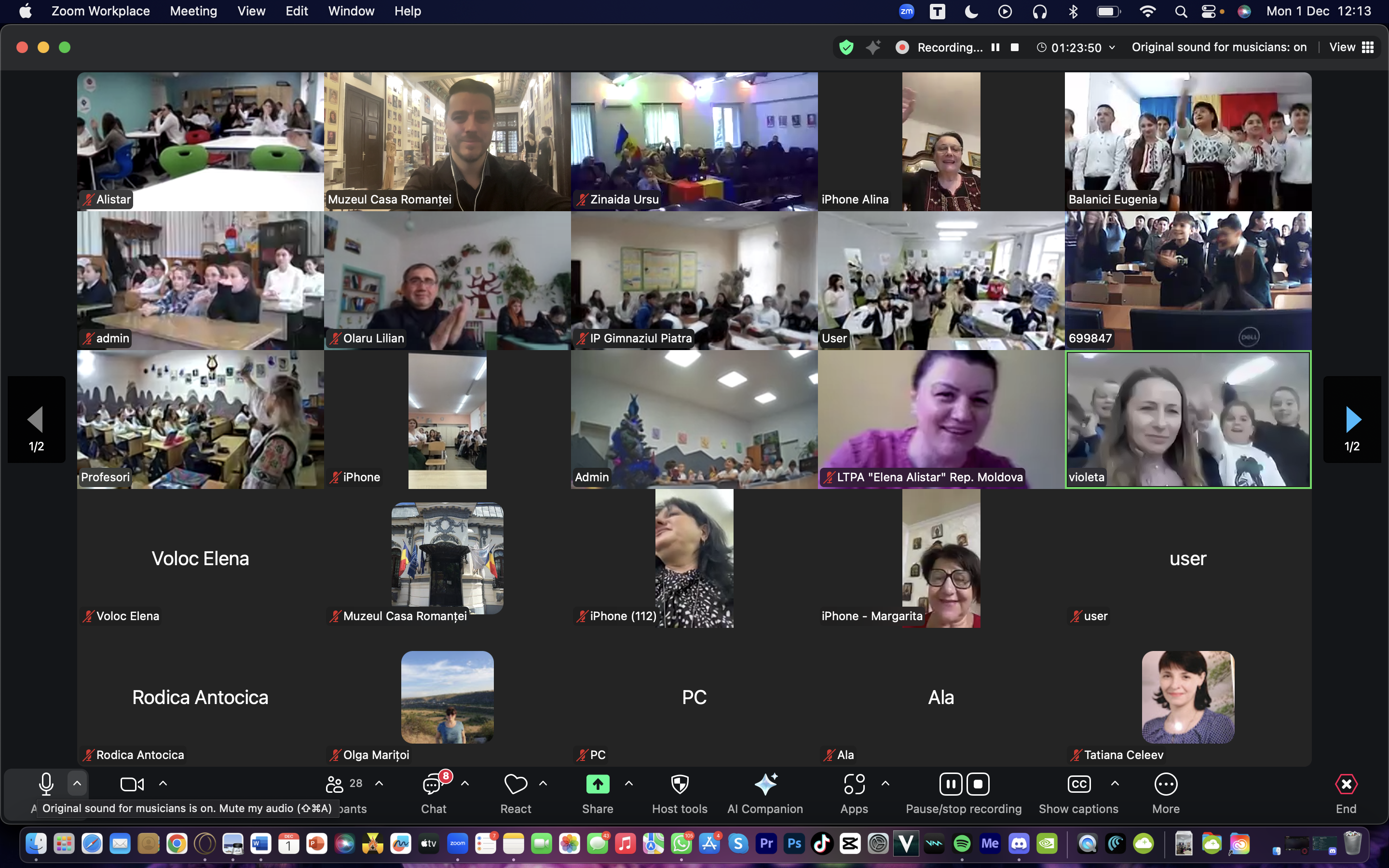
Task: Click the React heart icon
Action: pyautogui.click(x=515, y=785)
